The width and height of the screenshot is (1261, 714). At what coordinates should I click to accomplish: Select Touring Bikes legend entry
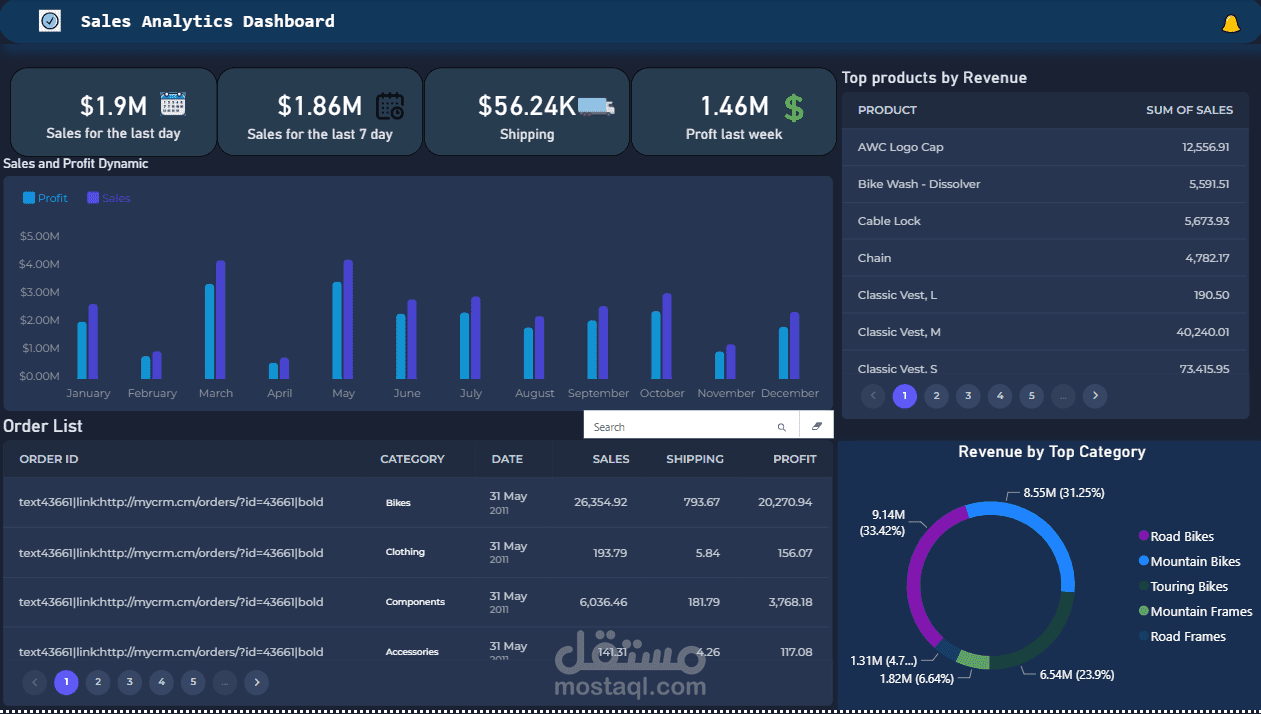point(1184,587)
